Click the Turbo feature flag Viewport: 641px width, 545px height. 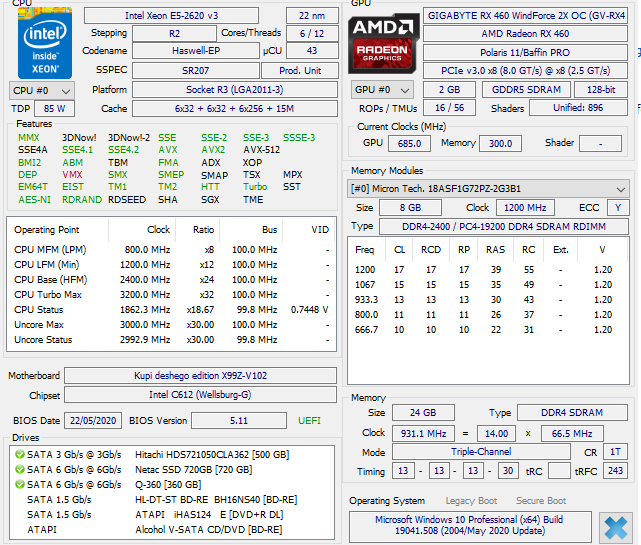tap(255, 187)
